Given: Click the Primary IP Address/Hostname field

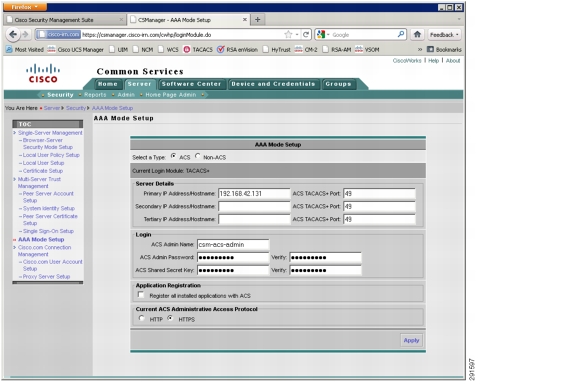Looking at the screenshot, I should [x=254, y=194].
